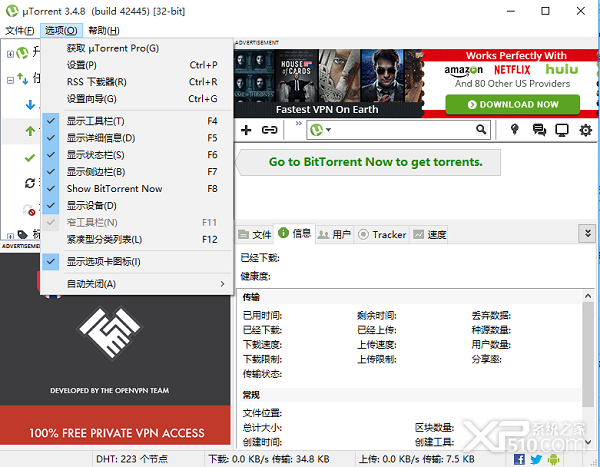This screenshot has height=467, width=600.
Task: Click the Add Torrent plus icon
Action: point(246,130)
